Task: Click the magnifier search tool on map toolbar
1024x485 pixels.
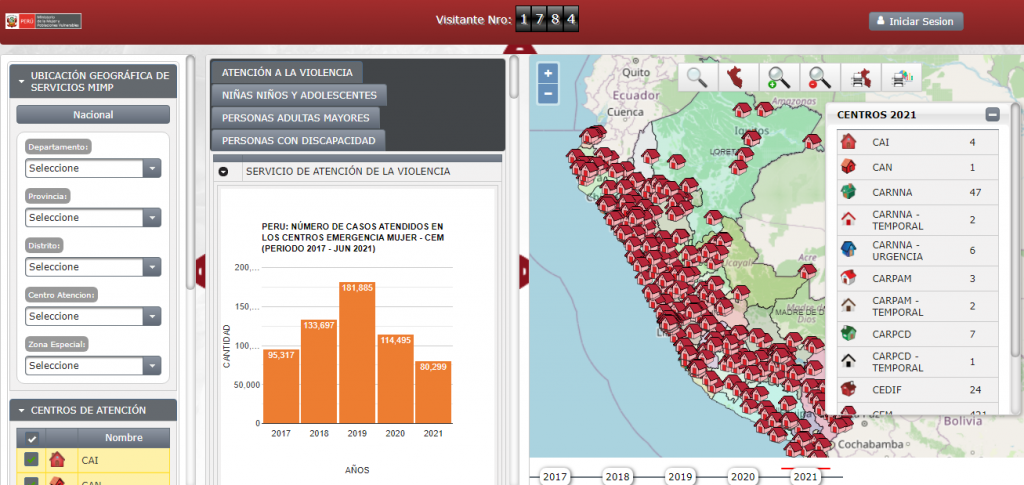Action: 697,77
